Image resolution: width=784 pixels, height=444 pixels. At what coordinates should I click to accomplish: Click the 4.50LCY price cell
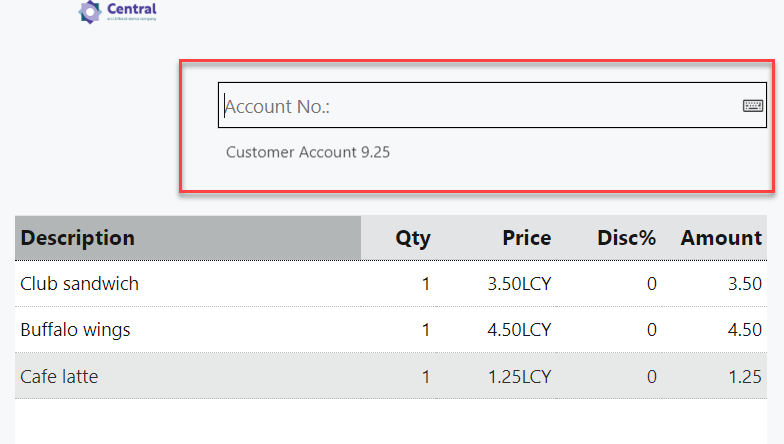[x=519, y=330]
